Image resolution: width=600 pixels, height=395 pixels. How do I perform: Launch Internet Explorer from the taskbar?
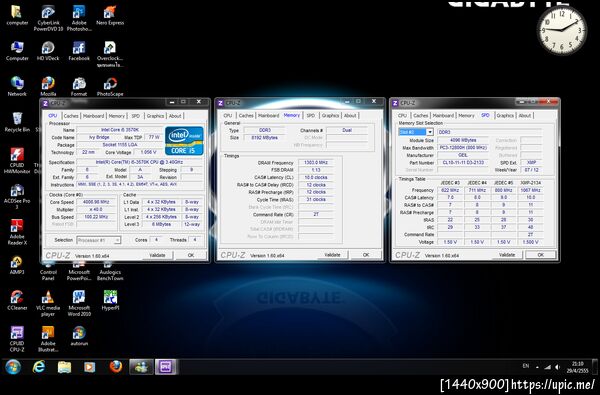39,367
